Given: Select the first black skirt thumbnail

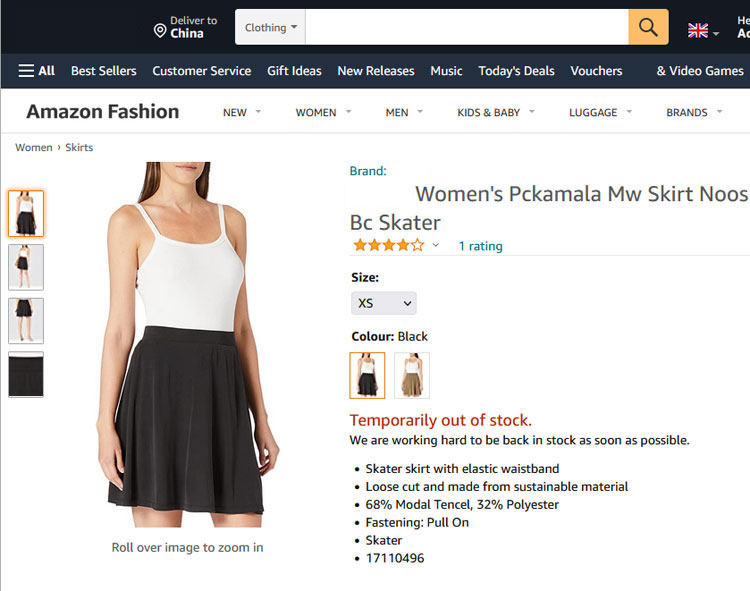Looking at the screenshot, I should 26,214.
